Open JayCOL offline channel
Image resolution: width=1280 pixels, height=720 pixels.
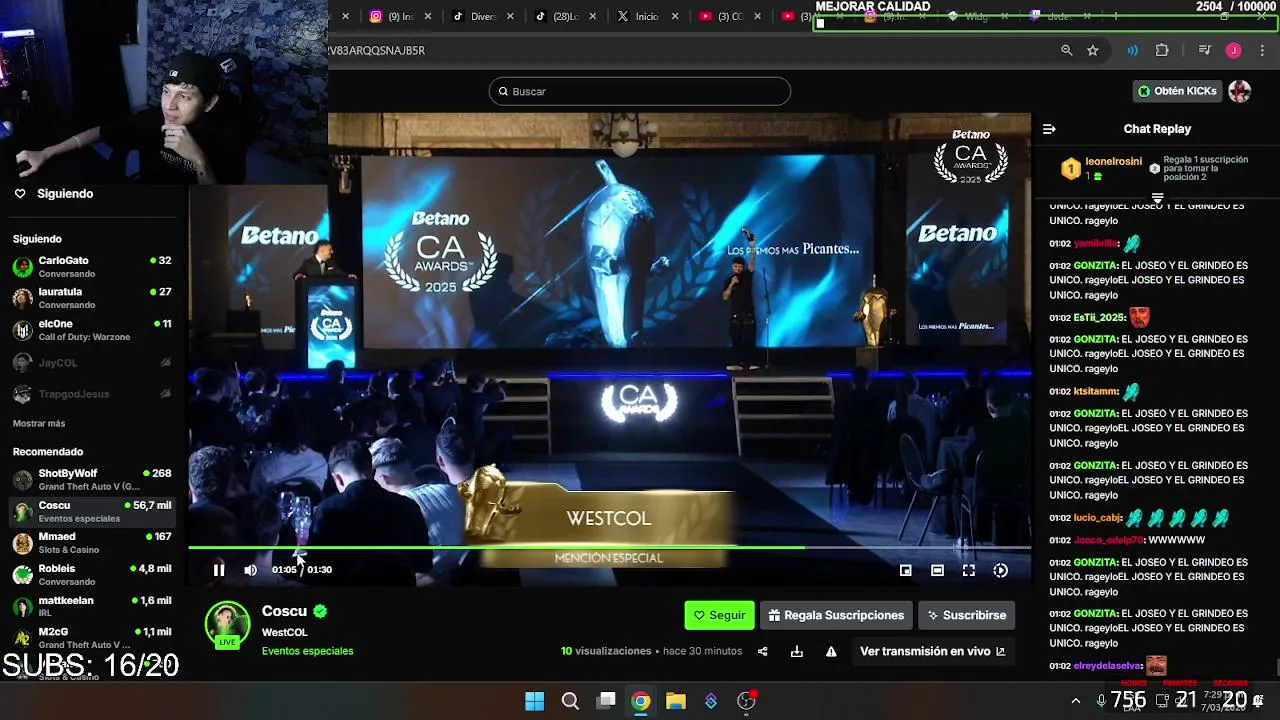pos(92,362)
